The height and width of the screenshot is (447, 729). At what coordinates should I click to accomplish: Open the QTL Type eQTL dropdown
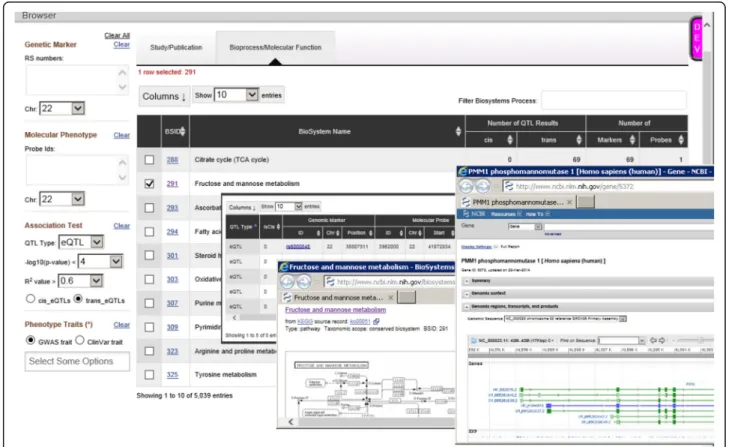(x=81, y=242)
